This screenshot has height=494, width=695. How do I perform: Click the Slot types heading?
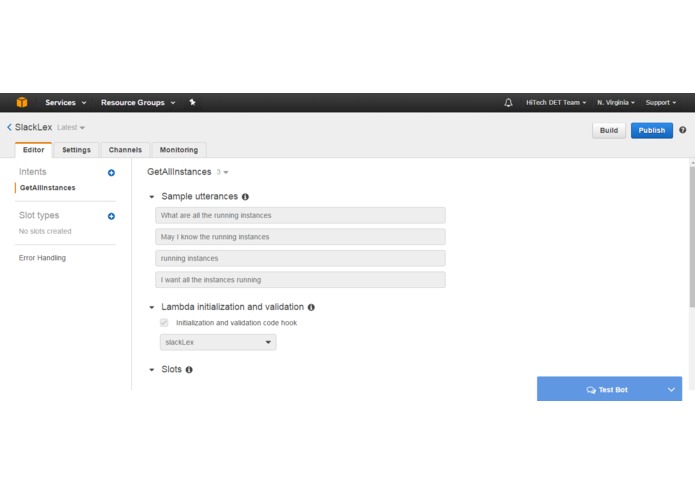coord(39,215)
